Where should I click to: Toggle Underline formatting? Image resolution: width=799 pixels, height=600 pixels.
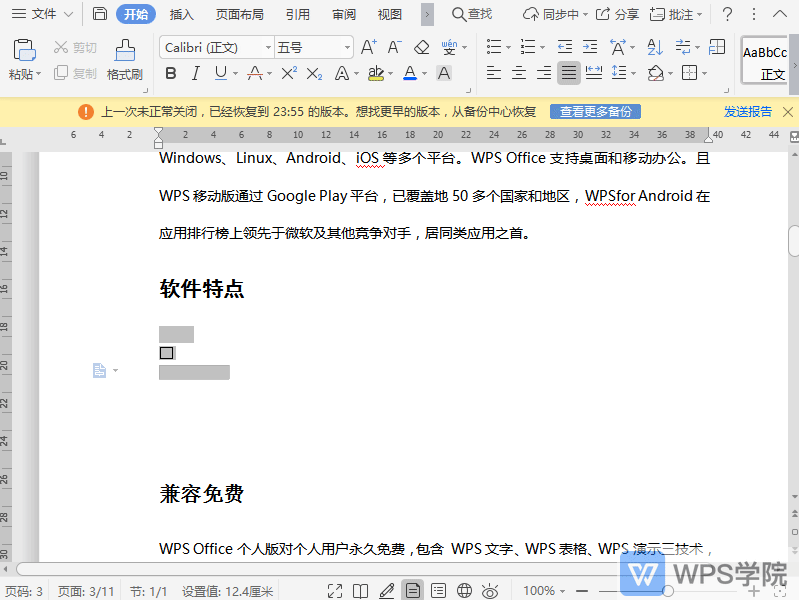click(x=221, y=73)
